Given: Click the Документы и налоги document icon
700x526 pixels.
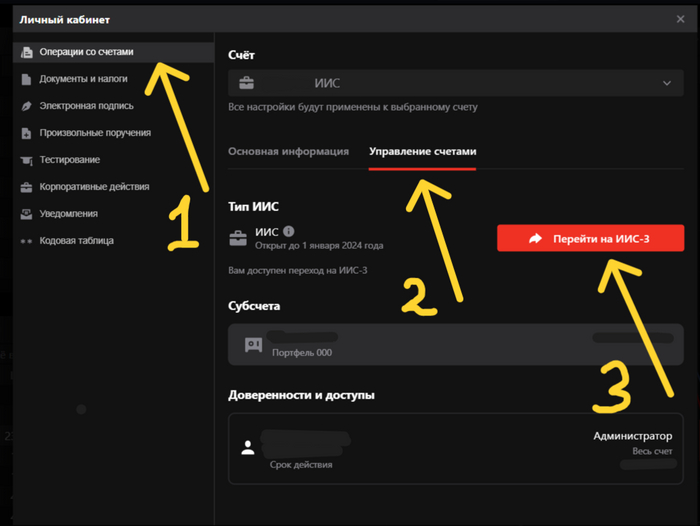Looking at the screenshot, I should point(26,79).
